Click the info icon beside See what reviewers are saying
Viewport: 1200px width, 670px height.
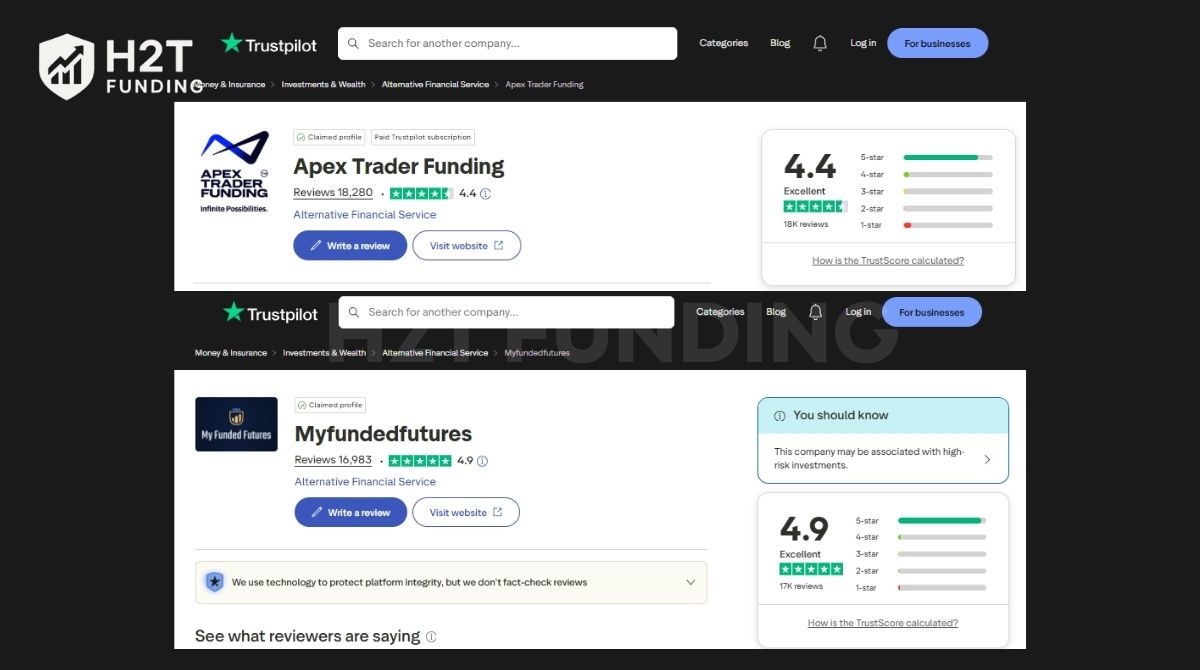(x=430, y=636)
